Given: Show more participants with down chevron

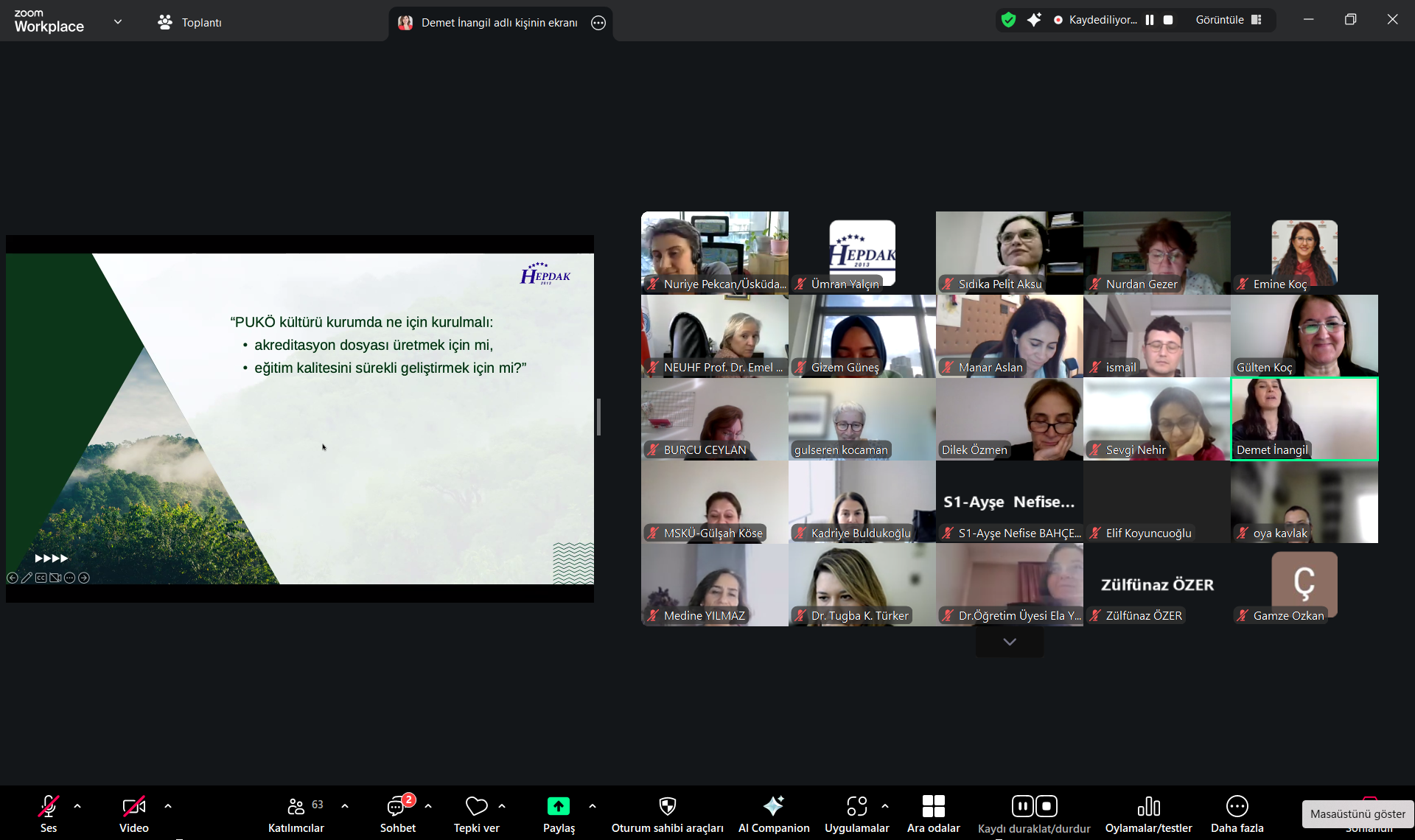Looking at the screenshot, I should pos(1009,642).
